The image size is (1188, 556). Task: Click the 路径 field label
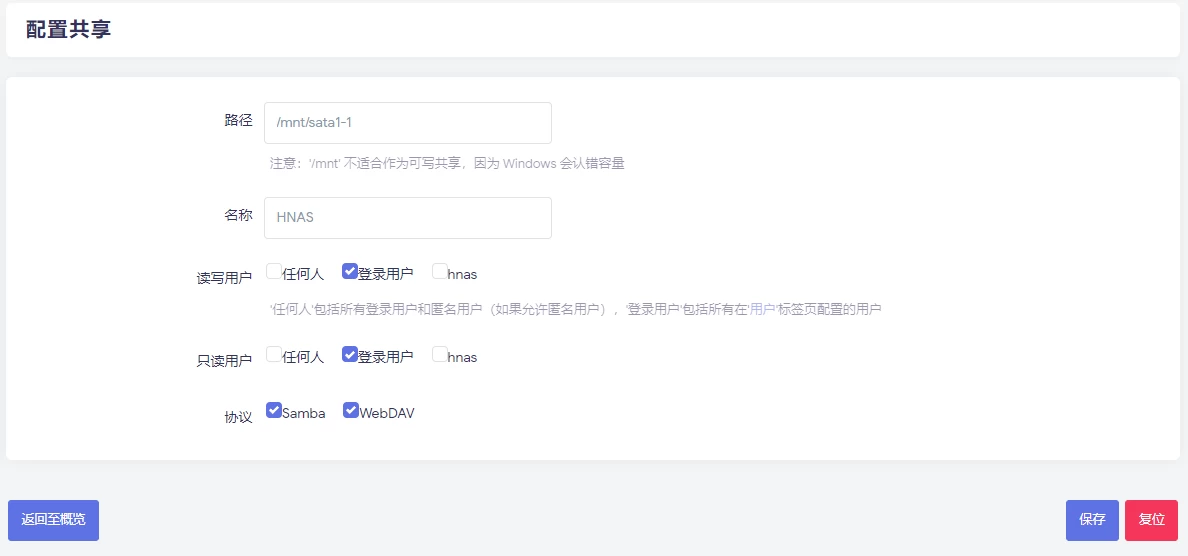pyautogui.click(x=238, y=120)
